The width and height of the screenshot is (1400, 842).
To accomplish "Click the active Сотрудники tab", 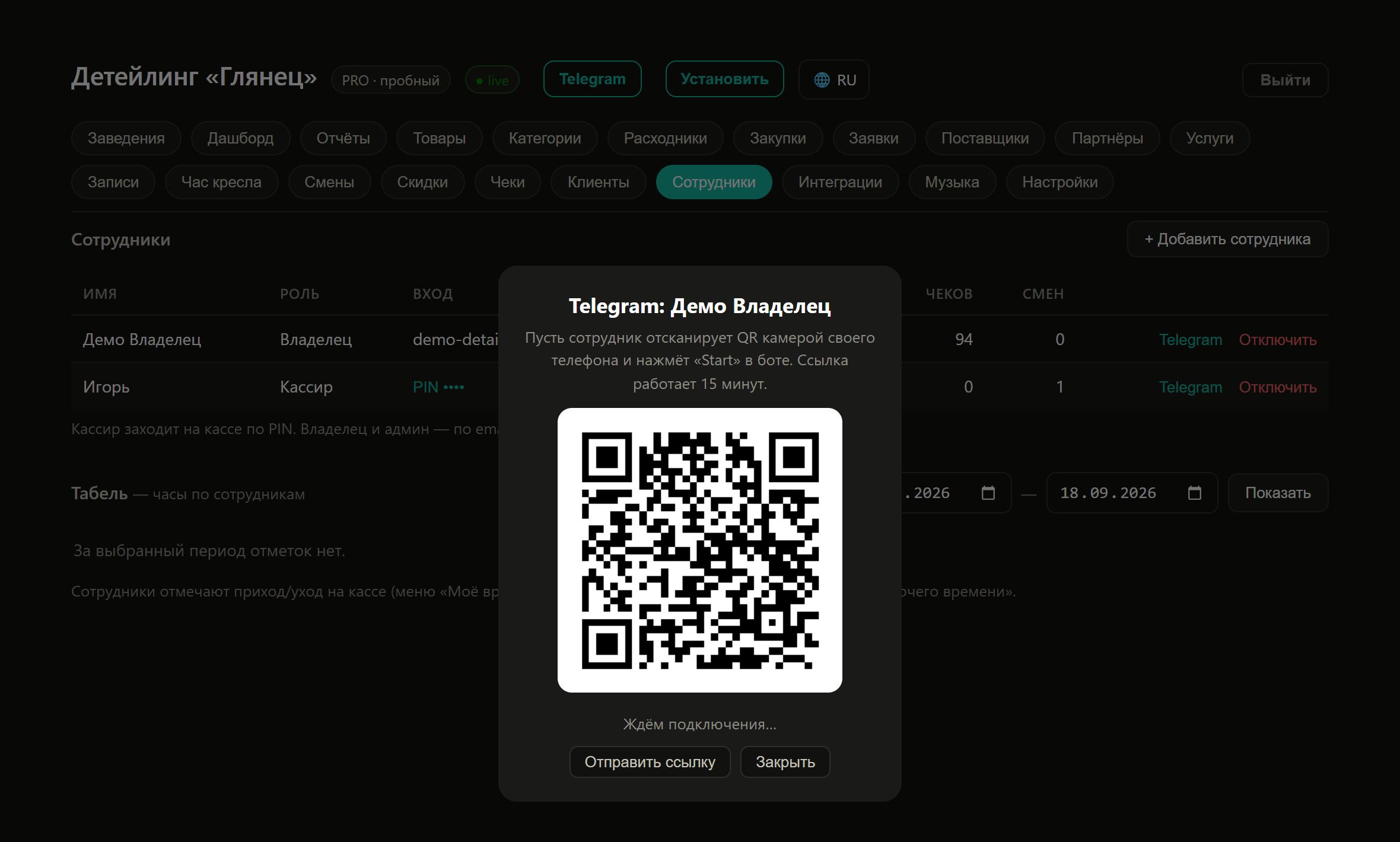I will (714, 182).
